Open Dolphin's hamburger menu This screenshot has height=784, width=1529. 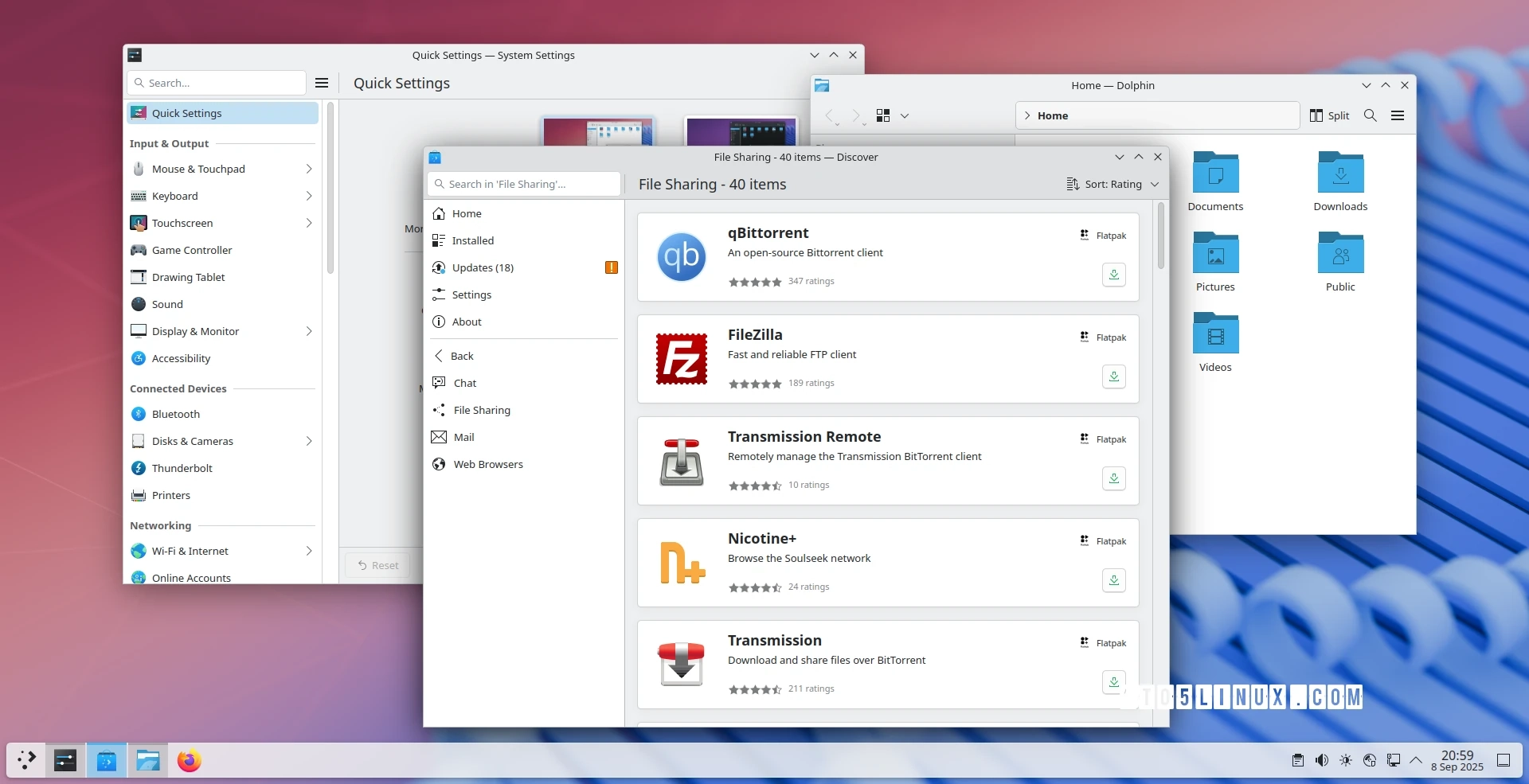[x=1398, y=115]
